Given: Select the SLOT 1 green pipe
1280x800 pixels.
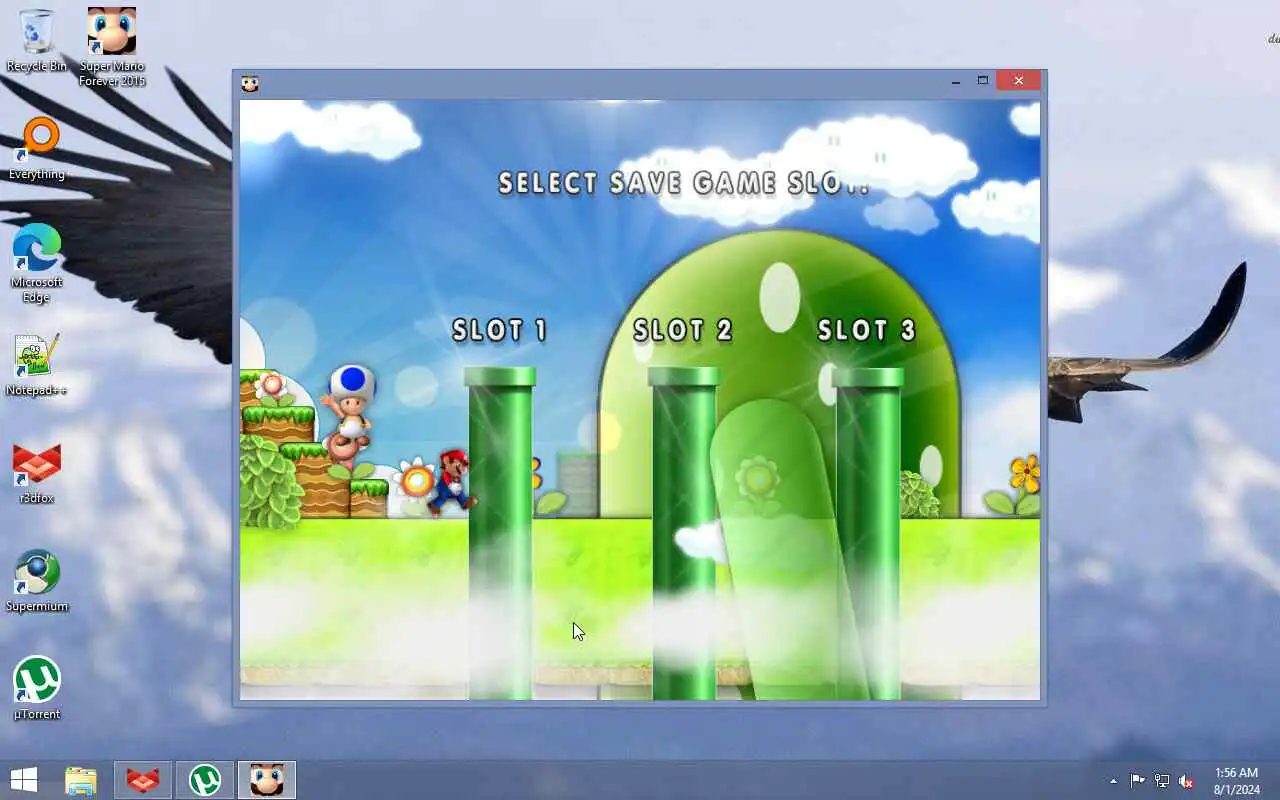Looking at the screenshot, I should (500, 532).
